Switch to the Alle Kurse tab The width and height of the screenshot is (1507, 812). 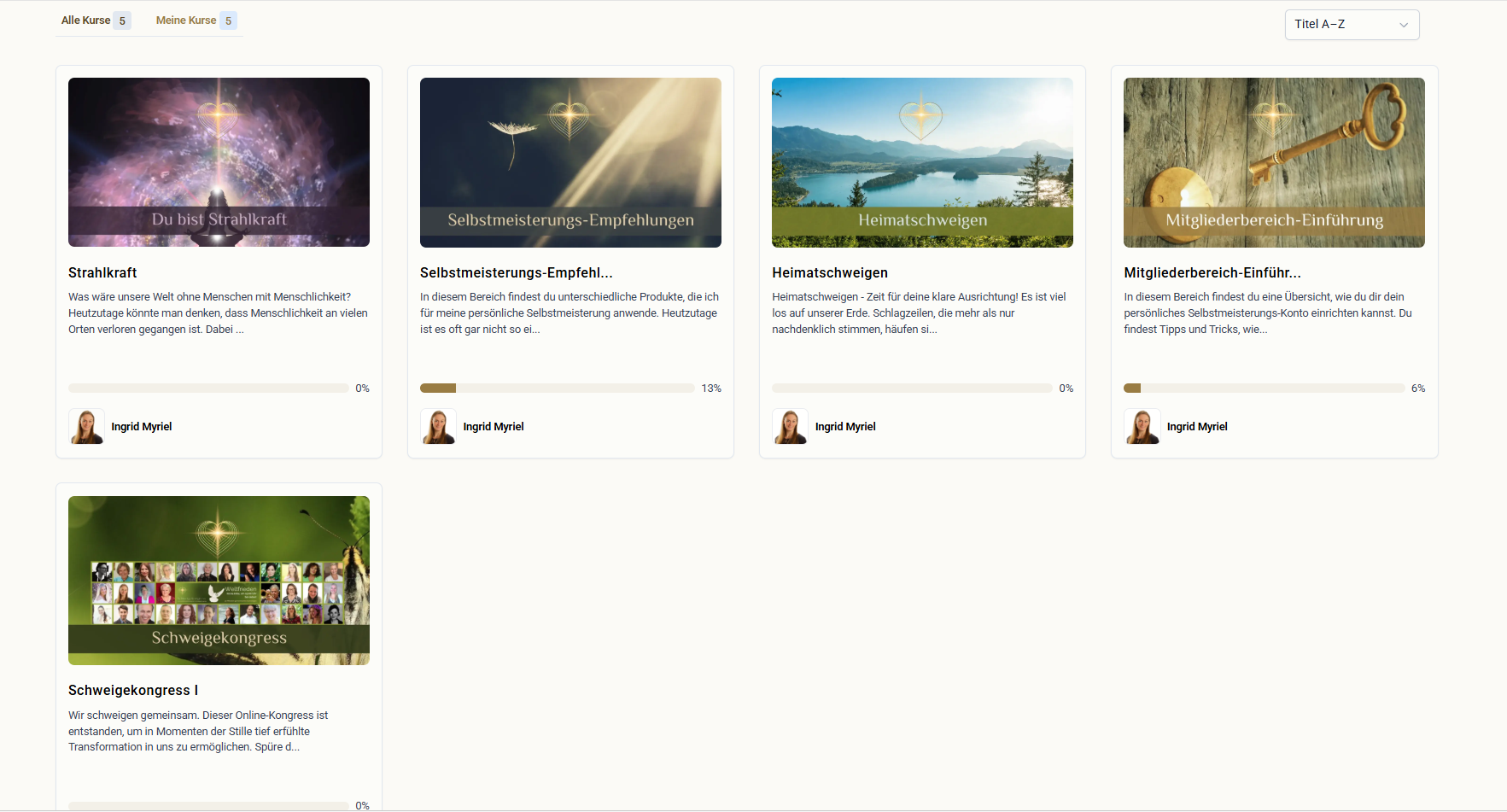[86, 20]
